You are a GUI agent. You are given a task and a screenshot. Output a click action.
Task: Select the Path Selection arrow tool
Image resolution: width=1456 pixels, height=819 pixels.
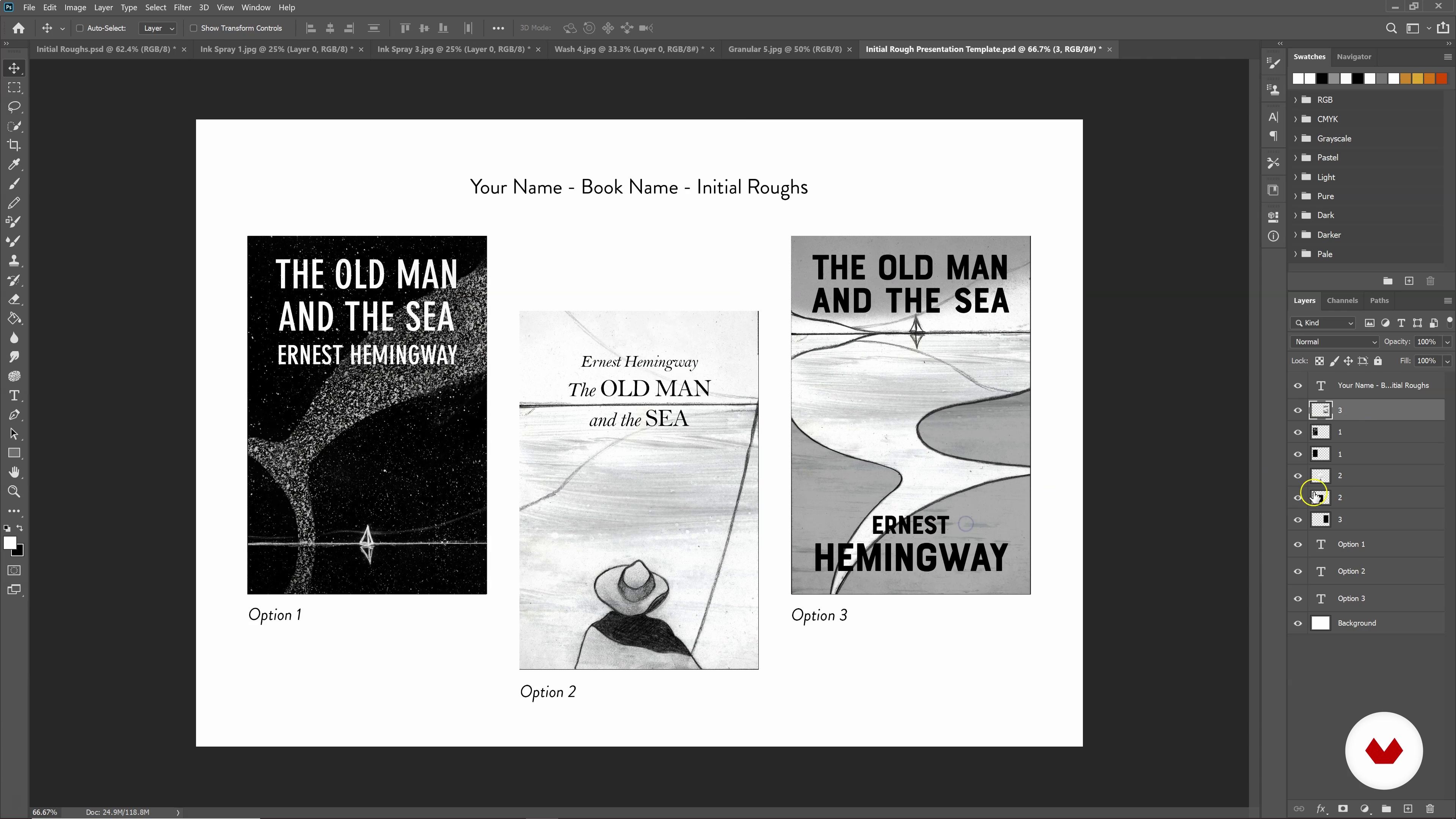coord(14,433)
